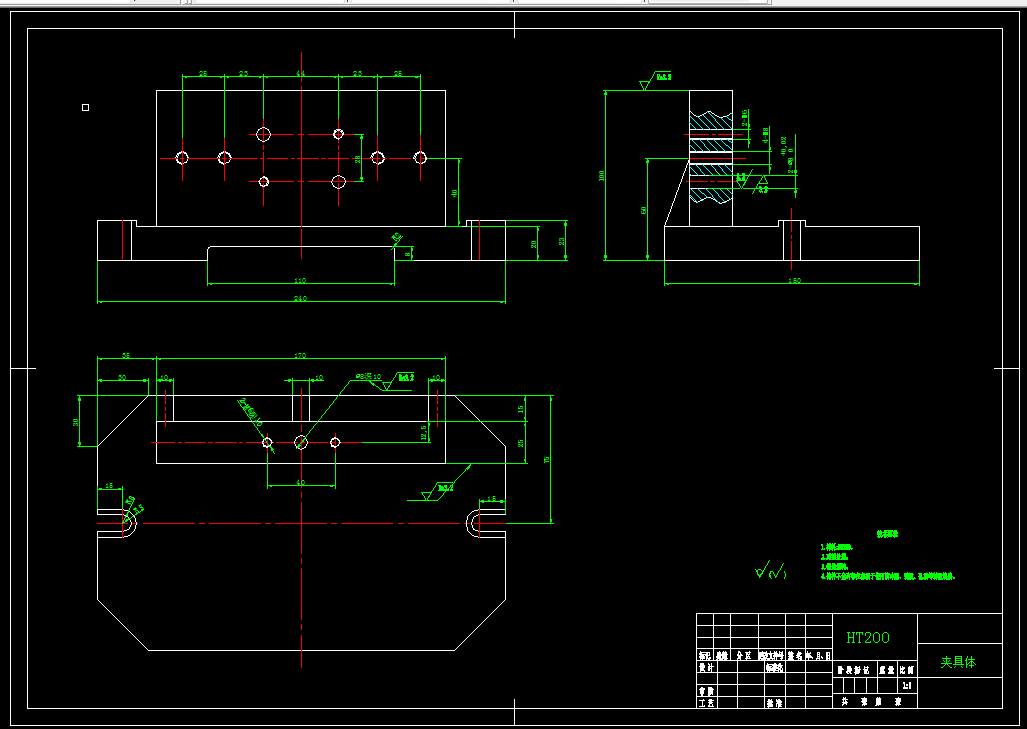Select the 8 slot depth dimension
The width and height of the screenshot is (1027, 729).
[407, 254]
